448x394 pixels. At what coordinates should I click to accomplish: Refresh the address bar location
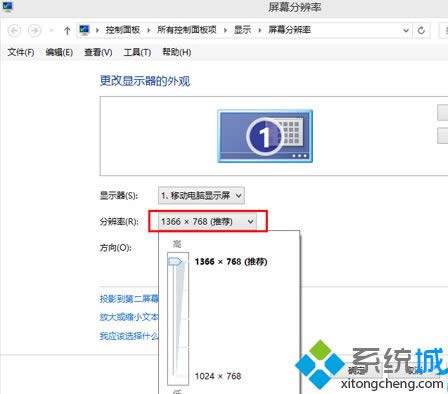pyautogui.click(x=421, y=30)
